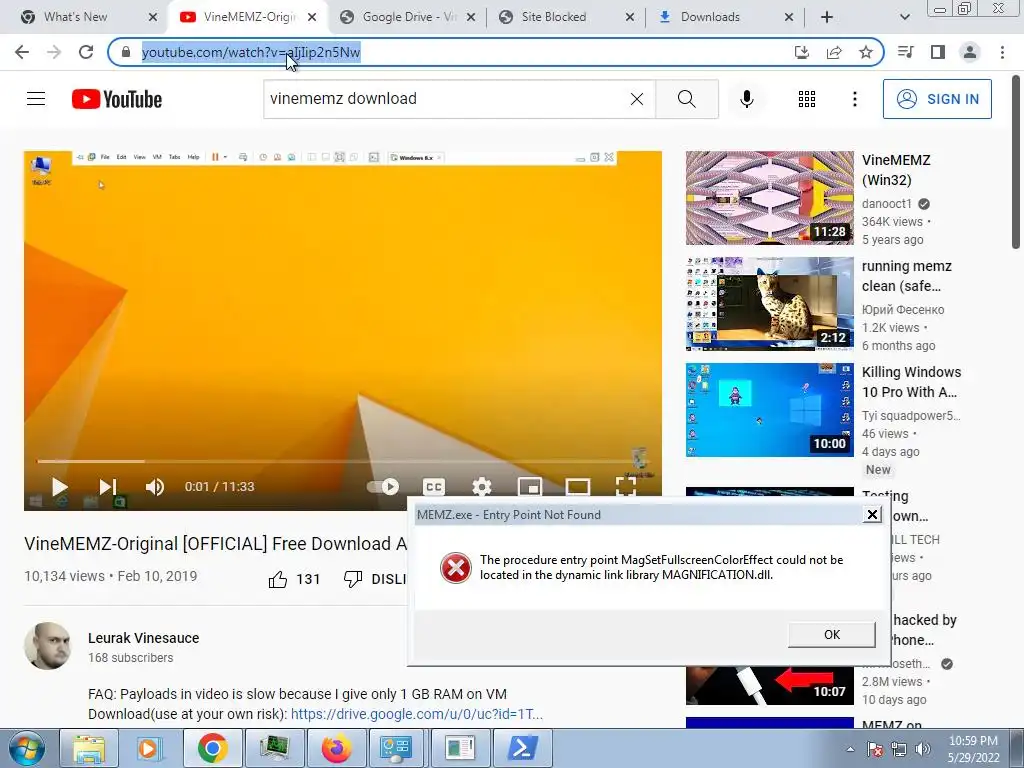Image resolution: width=1024 pixels, height=768 pixels.
Task: Open the tab search dropdown
Action: click(904, 17)
